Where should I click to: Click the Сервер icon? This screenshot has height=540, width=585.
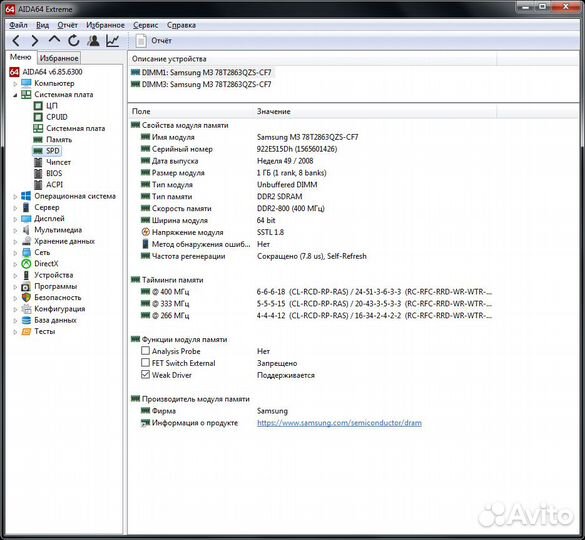(x=26, y=207)
